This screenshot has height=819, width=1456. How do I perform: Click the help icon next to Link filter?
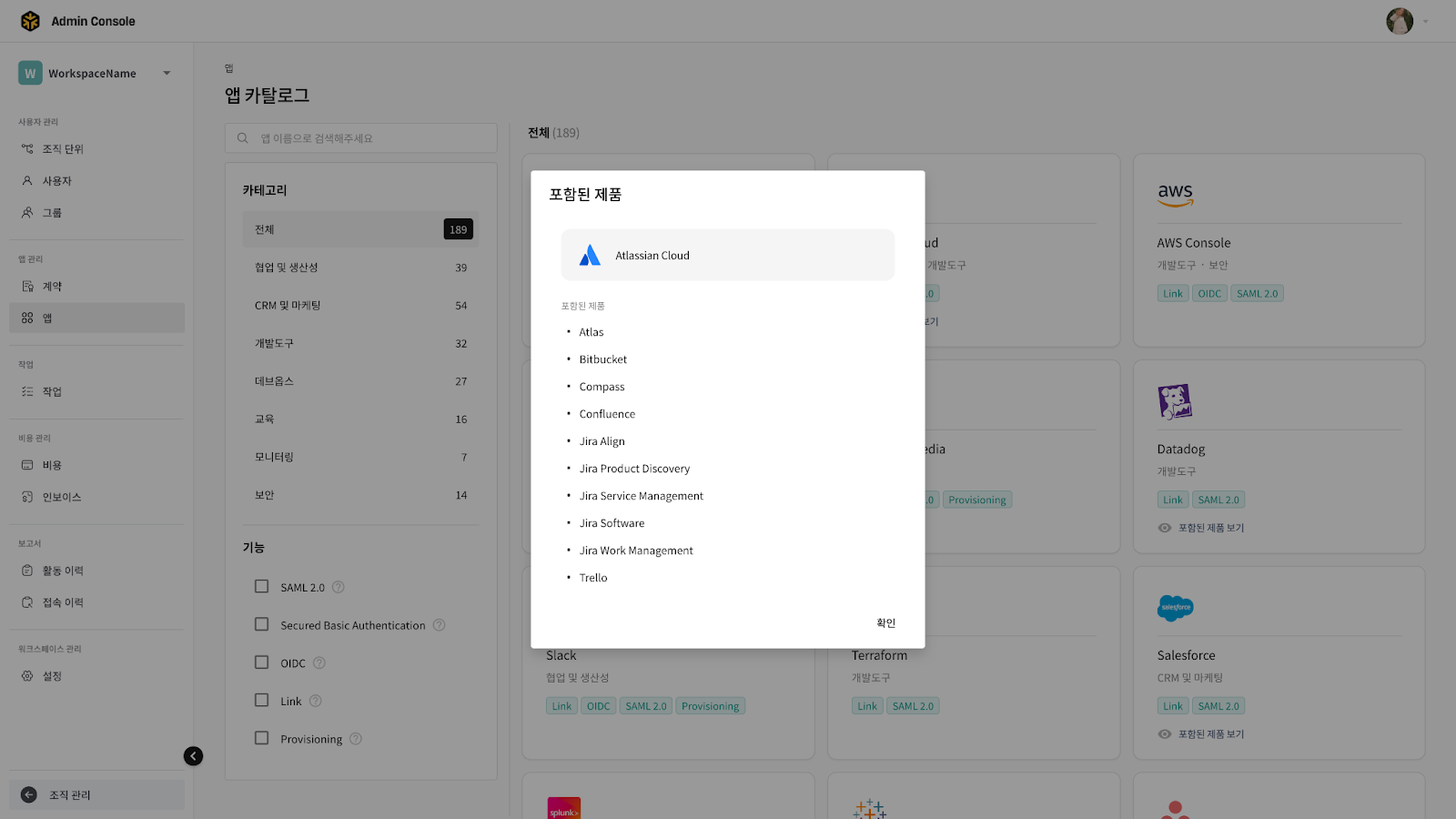[316, 701]
